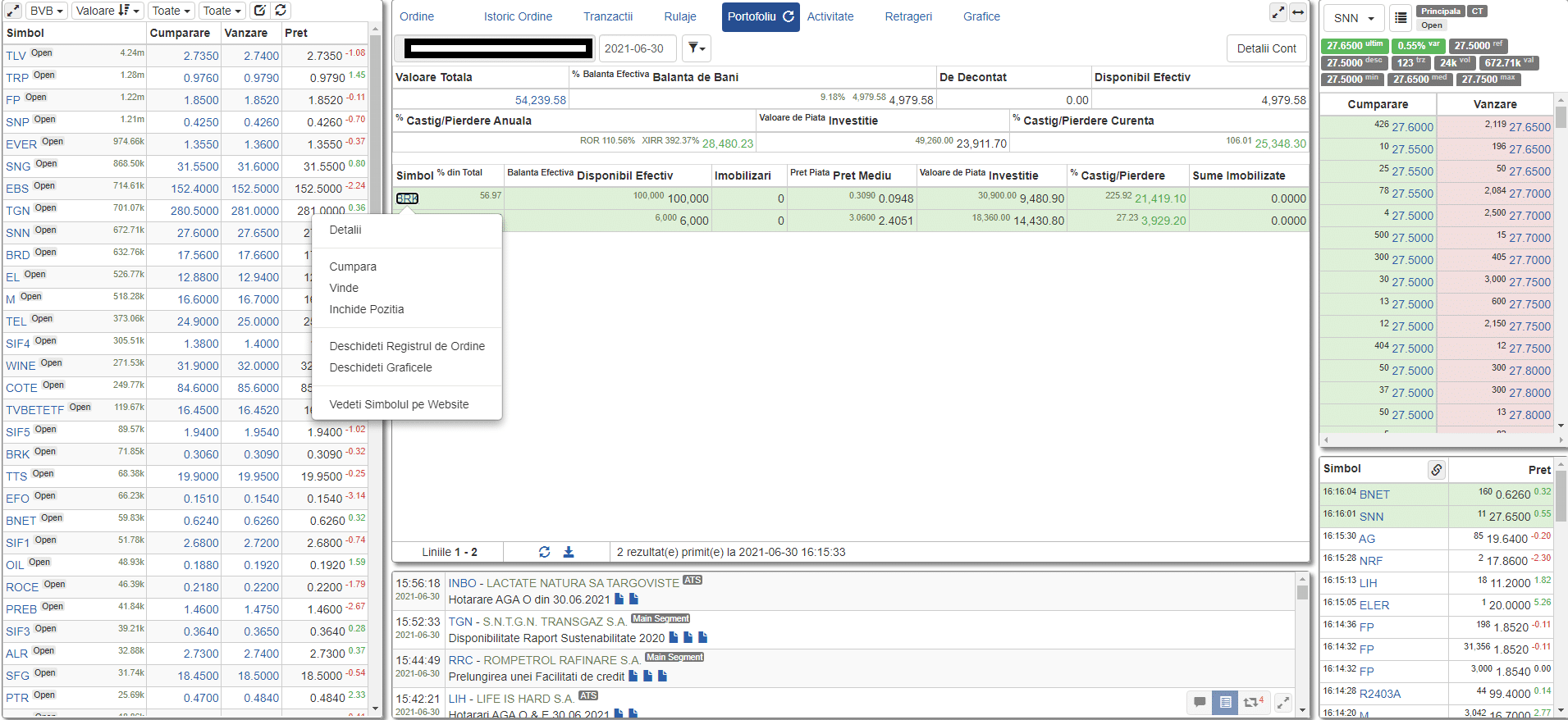Expand the Valoare sort dropdown

(107, 11)
